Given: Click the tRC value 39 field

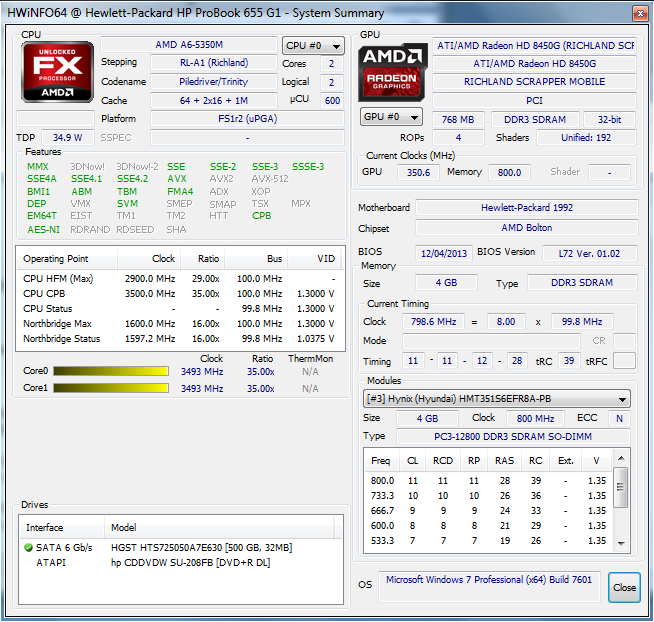Looking at the screenshot, I should [569, 361].
